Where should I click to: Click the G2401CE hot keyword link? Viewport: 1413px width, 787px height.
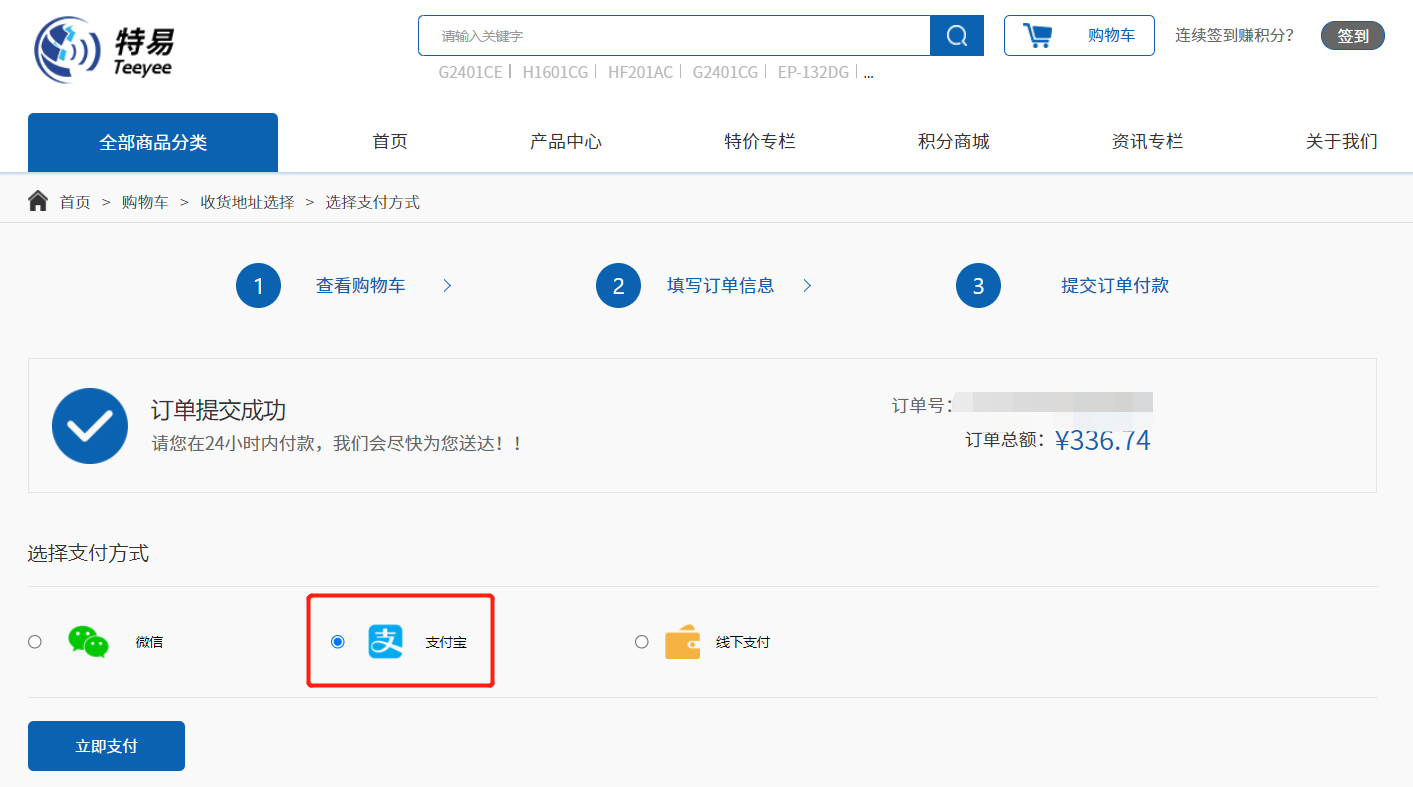coord(470,72)
